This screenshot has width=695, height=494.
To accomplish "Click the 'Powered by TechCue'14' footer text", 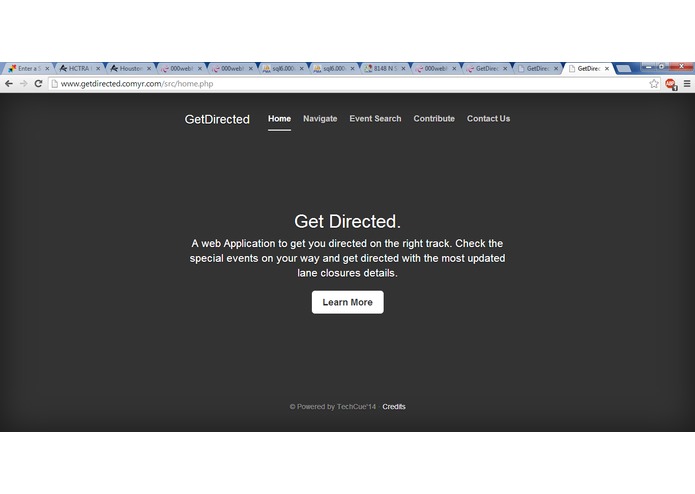I will point(336,407).
